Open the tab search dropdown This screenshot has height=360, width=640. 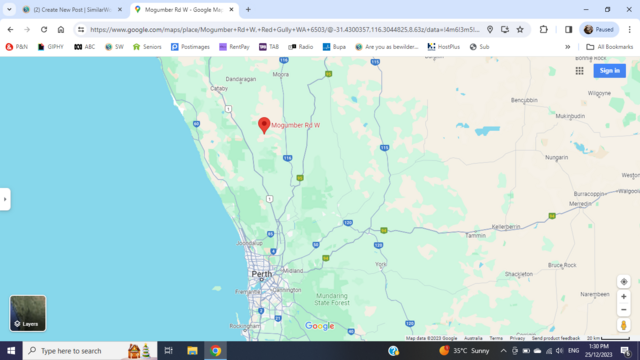pos(9,9)
